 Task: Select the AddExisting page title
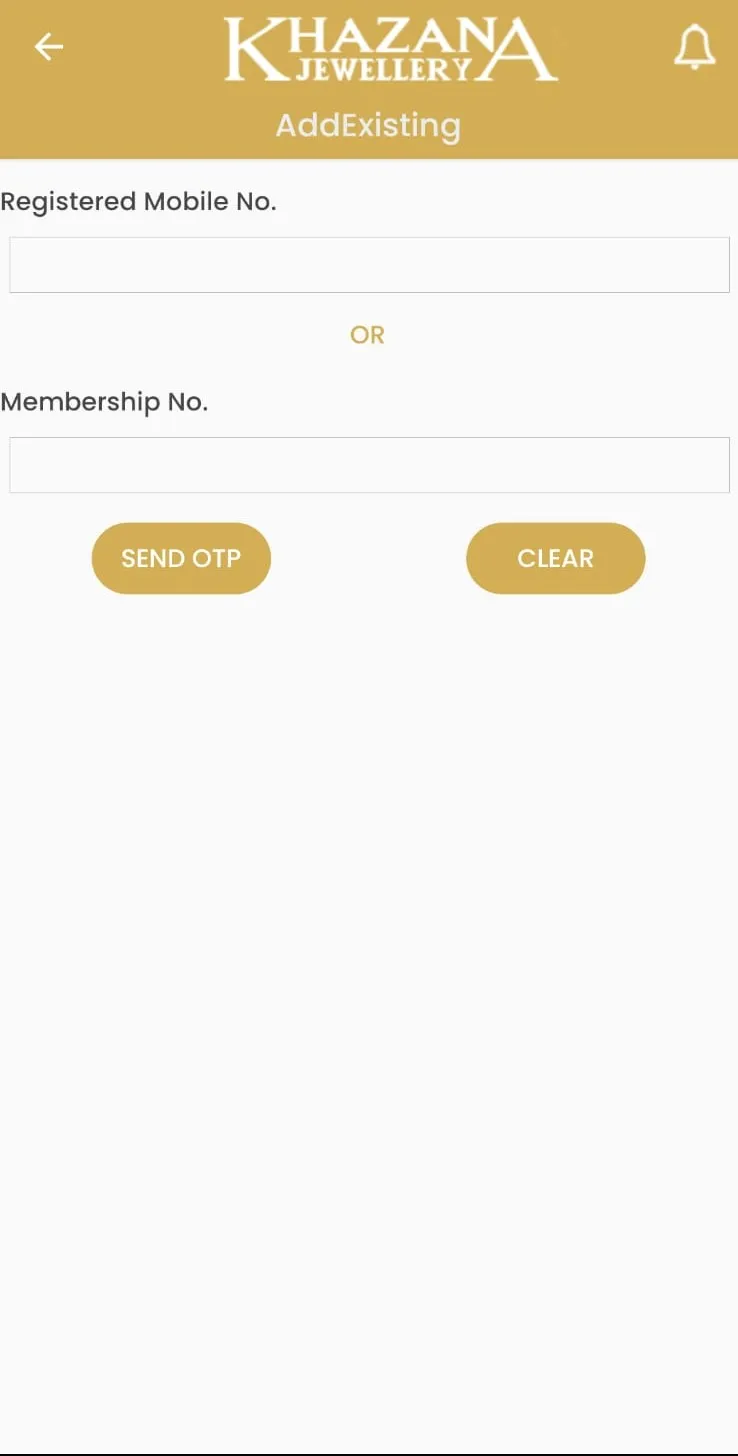click(368, 126)
